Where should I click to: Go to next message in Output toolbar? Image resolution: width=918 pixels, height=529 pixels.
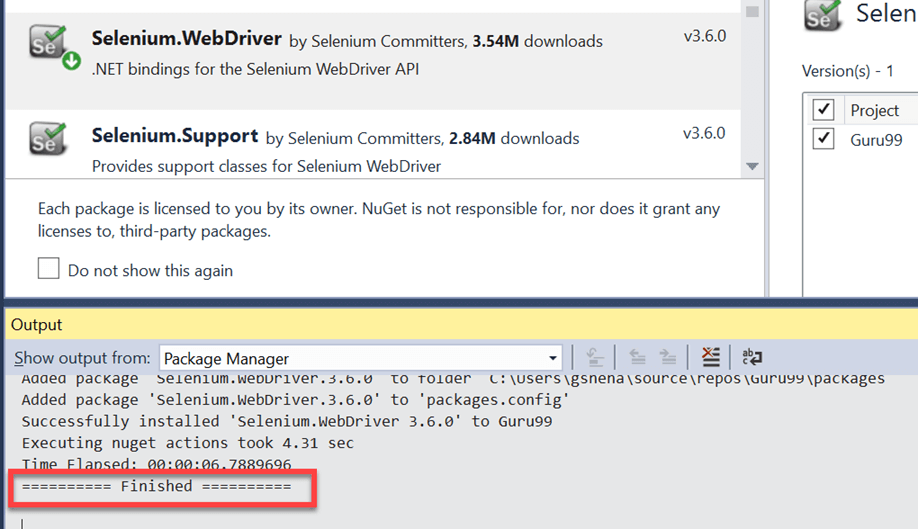coord(668,357)
